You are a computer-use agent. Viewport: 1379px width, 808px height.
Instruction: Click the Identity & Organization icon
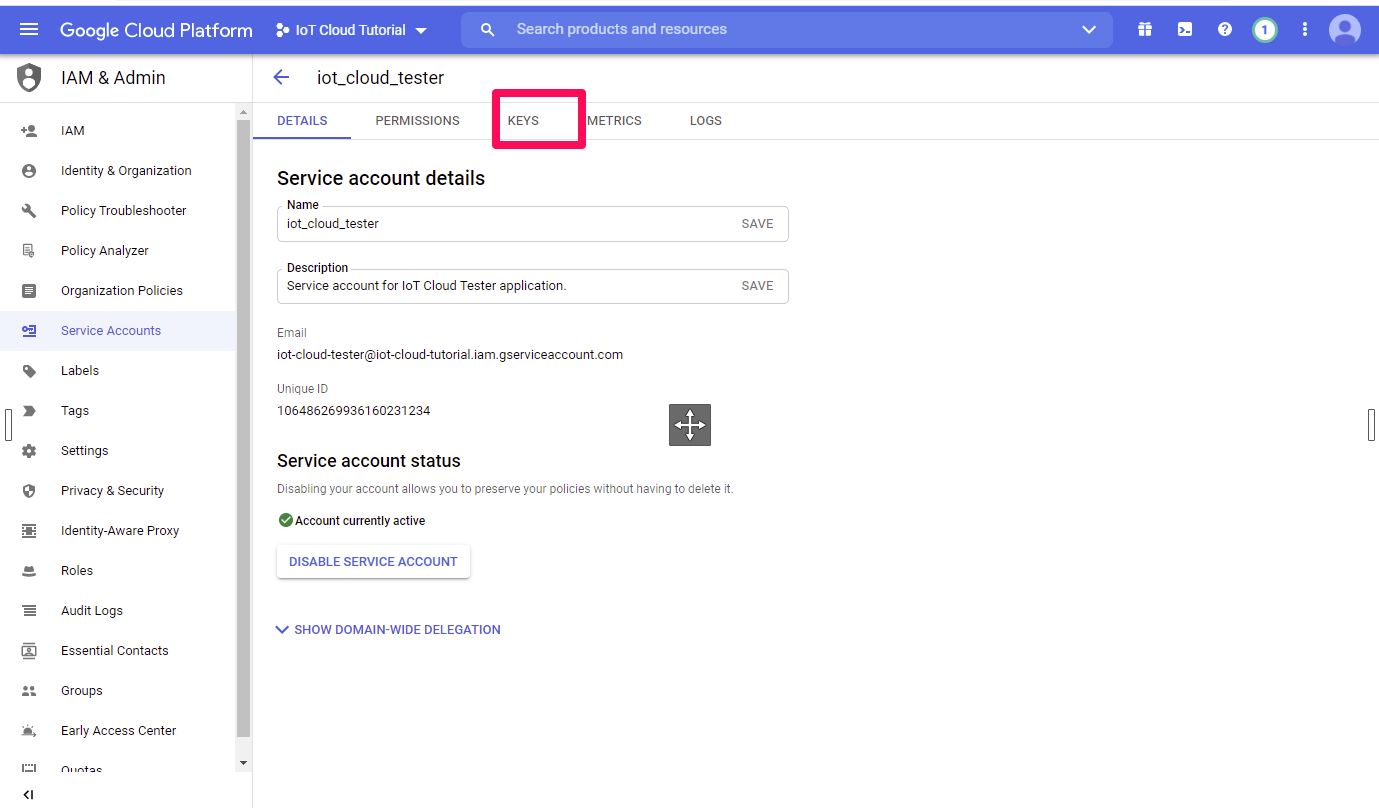pyautogui.click(x=29, y=171)
